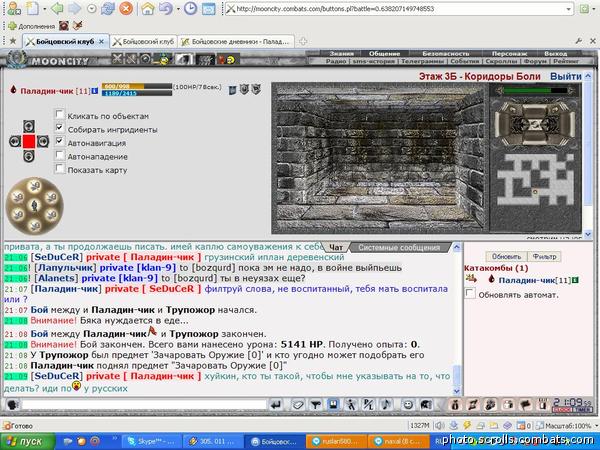Open the Знания menu
This screenshot has height=450, width=600.
[x=342, y=54]
